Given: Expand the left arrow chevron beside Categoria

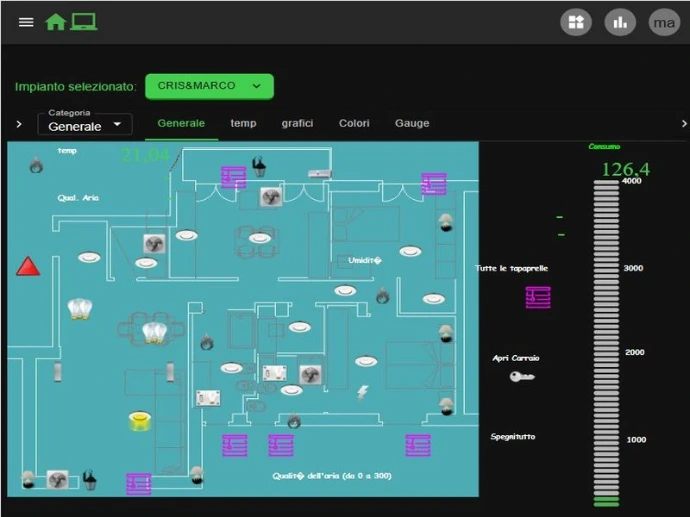Looking at the screenshot, I should 19,124.
